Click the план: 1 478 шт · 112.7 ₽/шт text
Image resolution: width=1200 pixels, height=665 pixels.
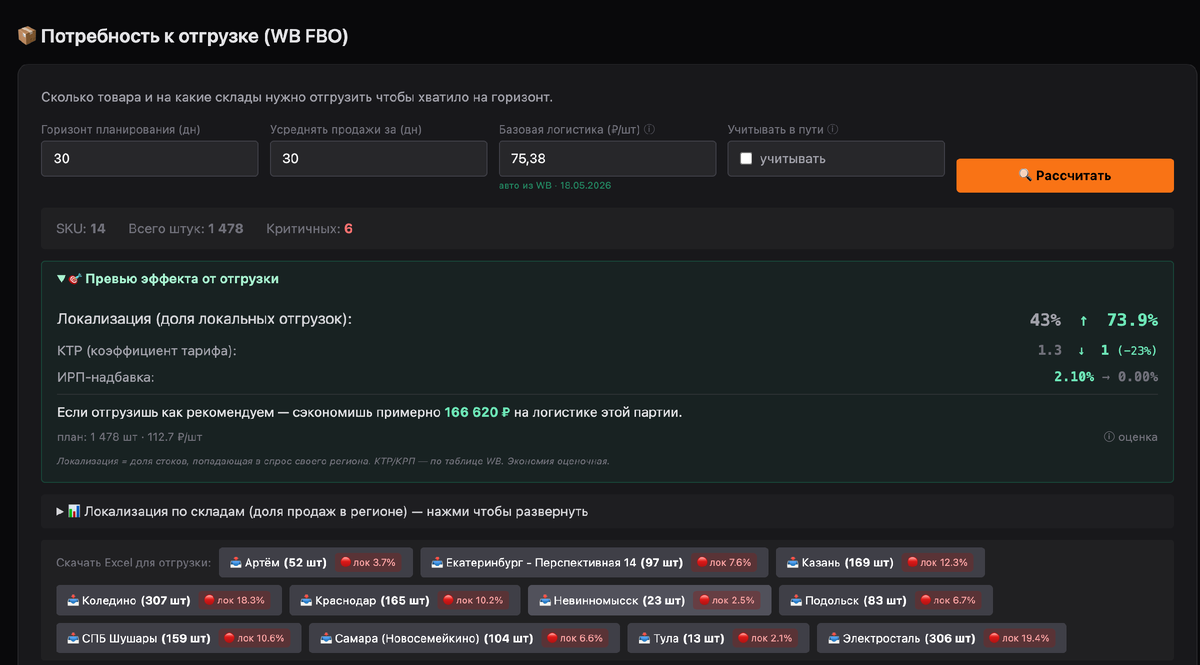coord(130,437)
